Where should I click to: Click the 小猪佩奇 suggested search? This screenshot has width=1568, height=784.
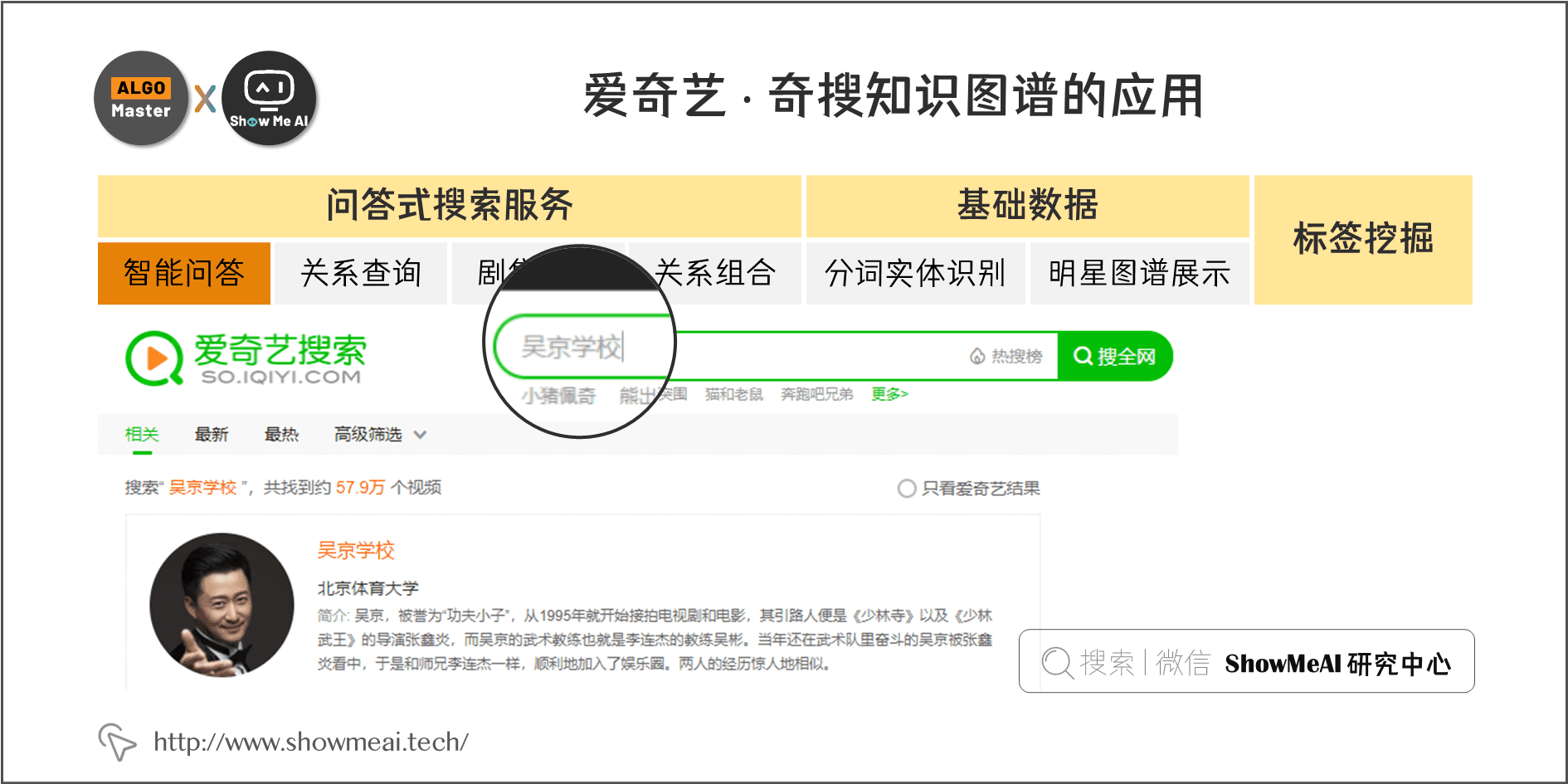558,396
